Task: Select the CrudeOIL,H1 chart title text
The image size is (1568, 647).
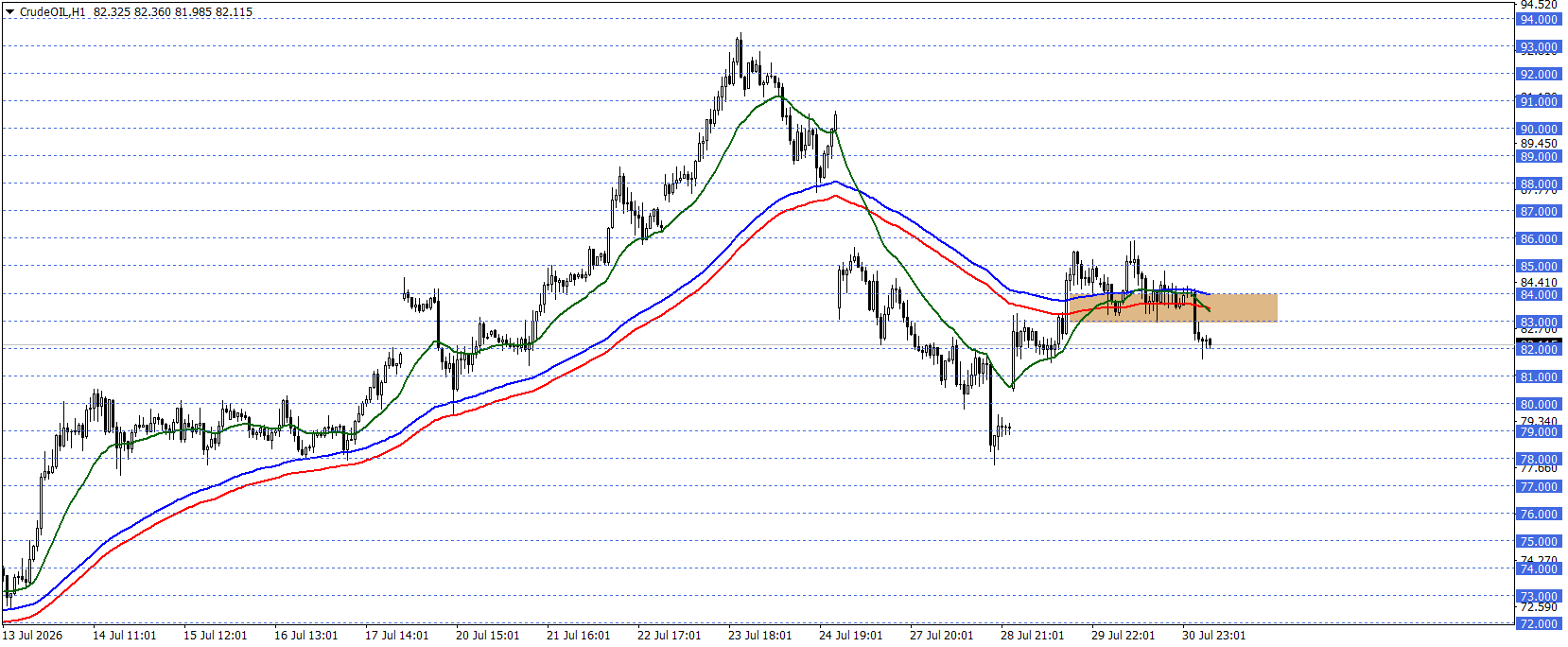Action: [52, 12]
